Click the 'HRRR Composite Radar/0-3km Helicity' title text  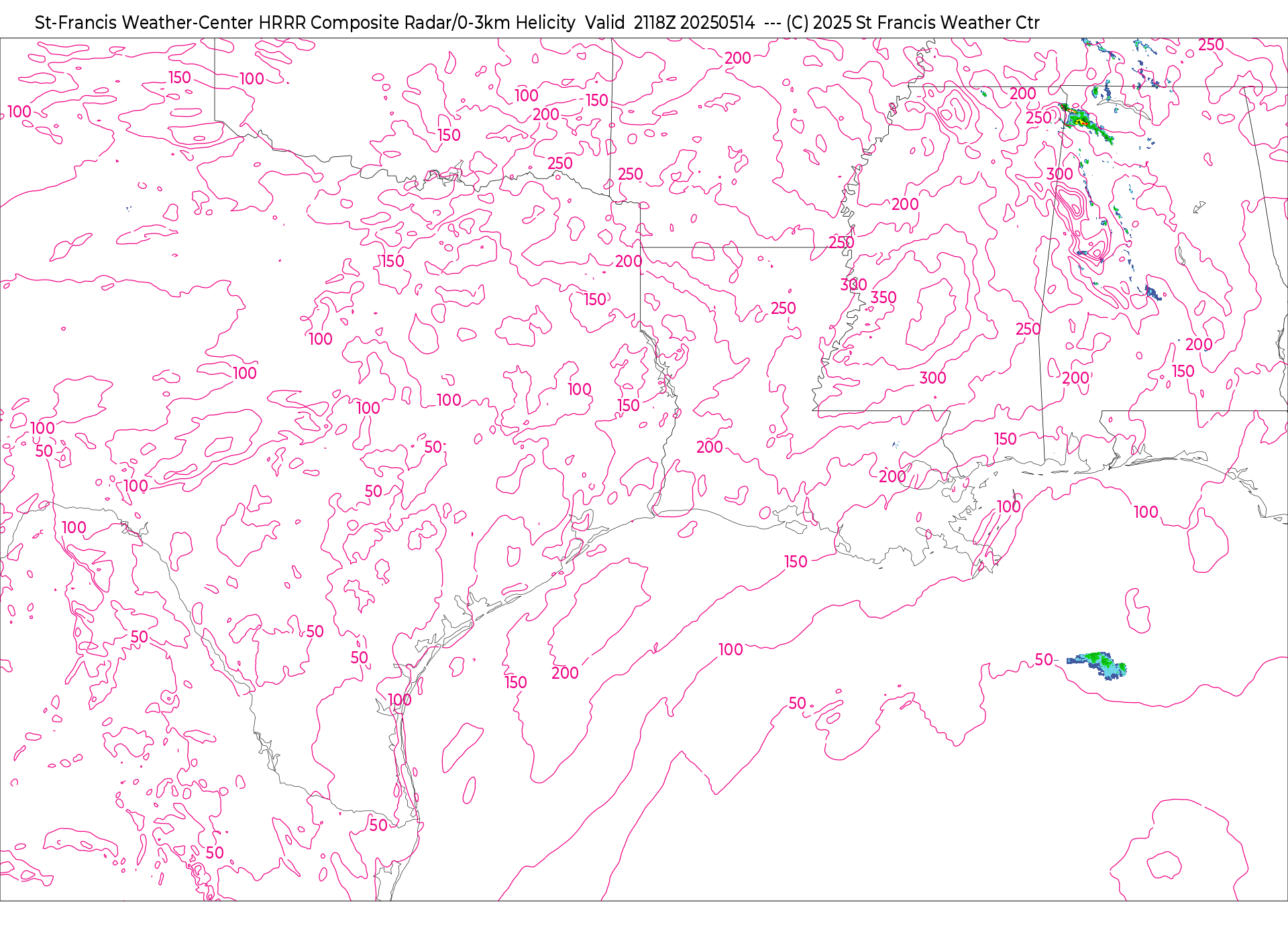click(x=417, y=23)
